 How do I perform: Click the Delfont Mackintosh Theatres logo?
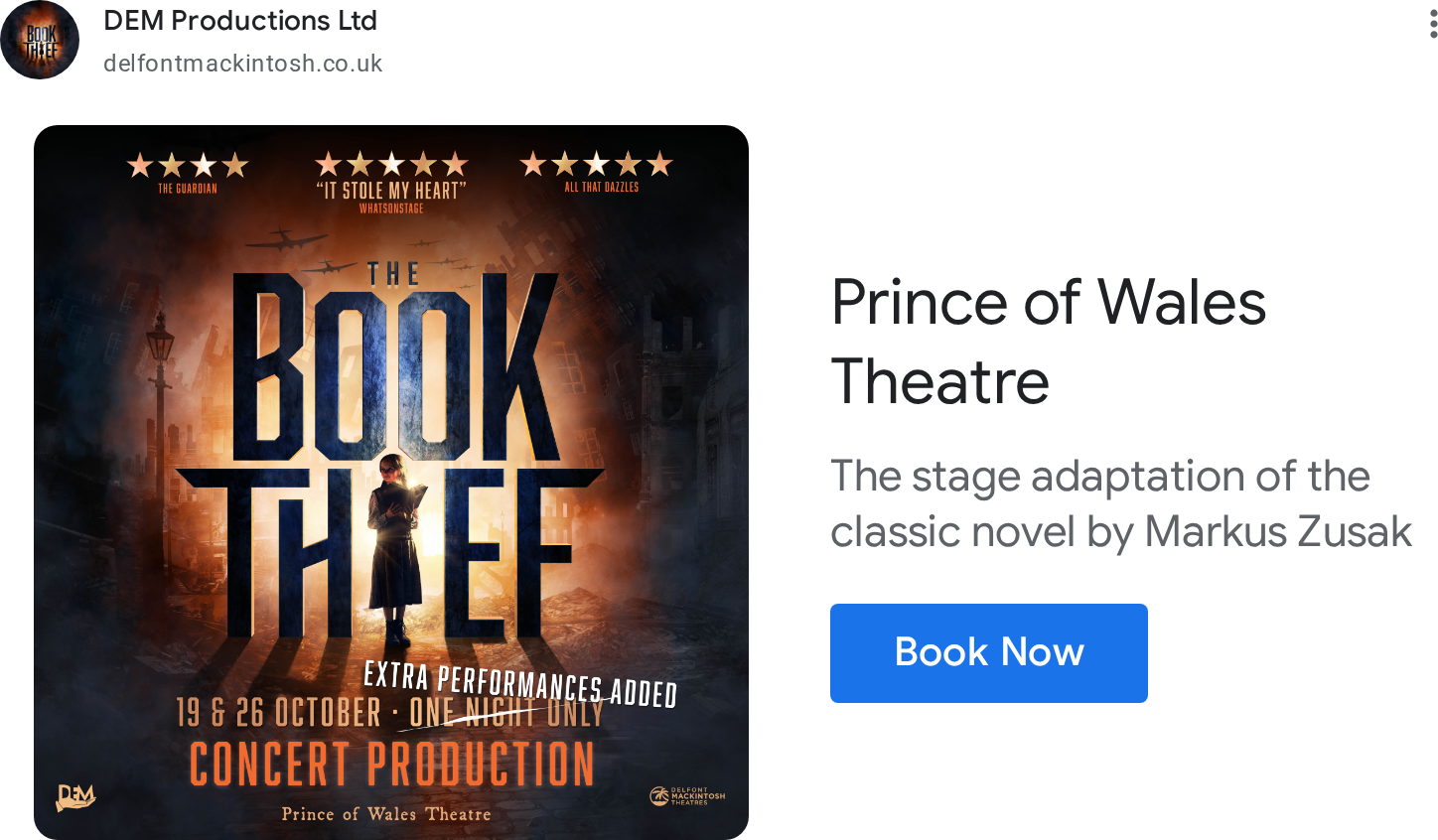pos(687,796)
